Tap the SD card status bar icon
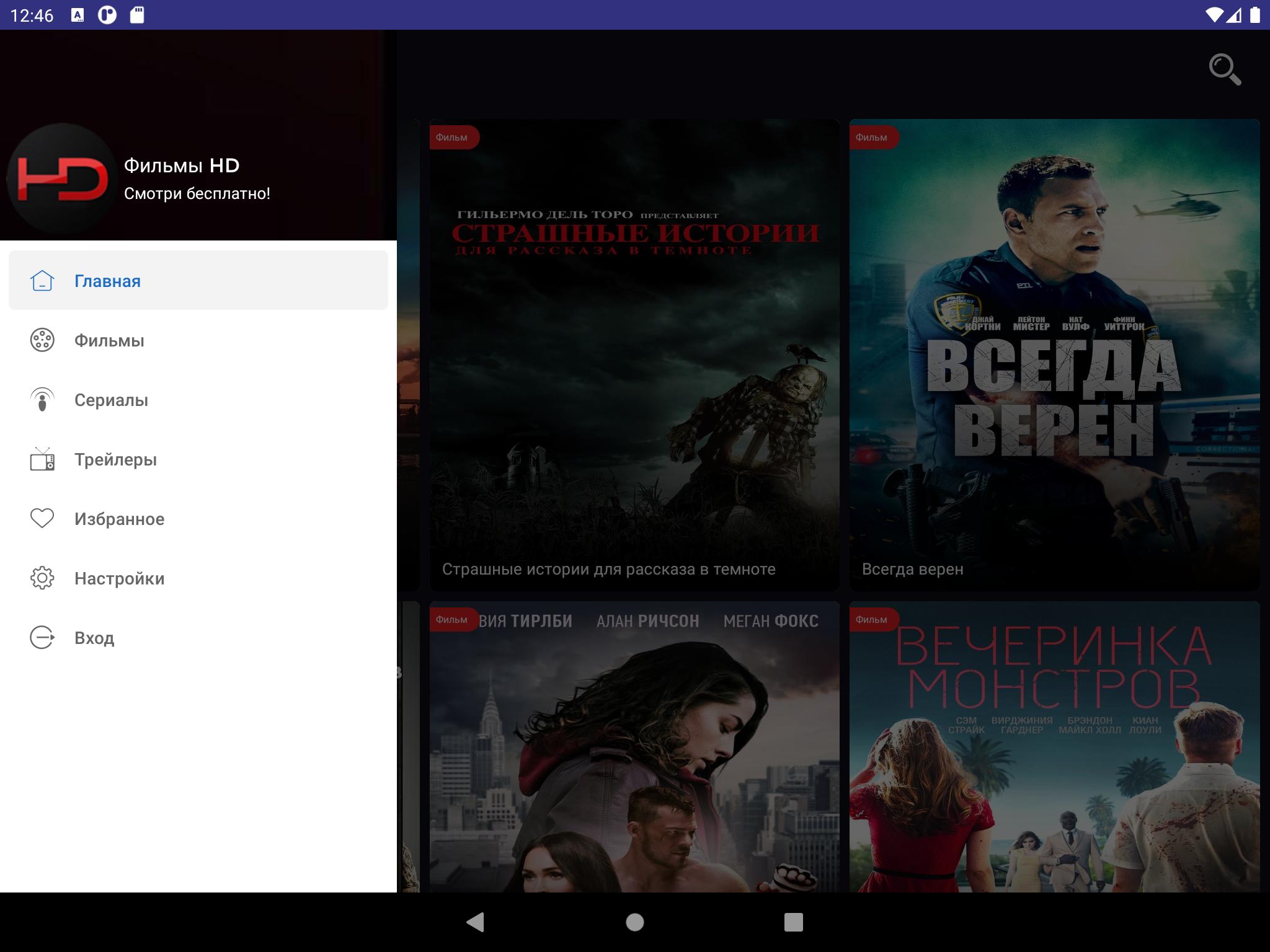Screen dimensions: 1270x952 click(x=137, y=15)
